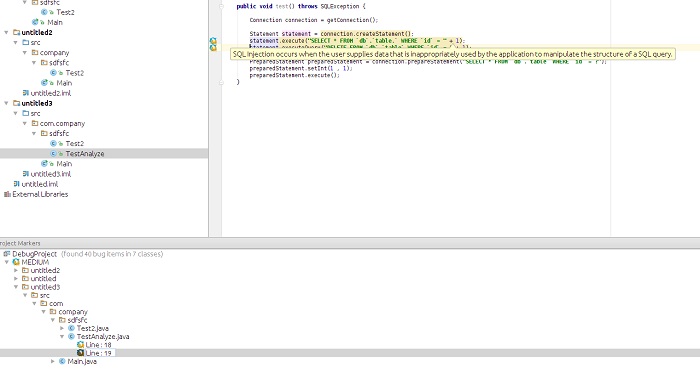Click the untitled2.iml file icon
This screenshot has height=373, width=700.
(x=25, y=93)
